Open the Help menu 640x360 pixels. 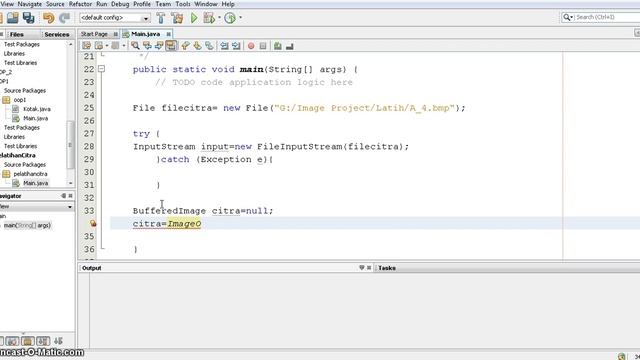click(x=228, y=4)
